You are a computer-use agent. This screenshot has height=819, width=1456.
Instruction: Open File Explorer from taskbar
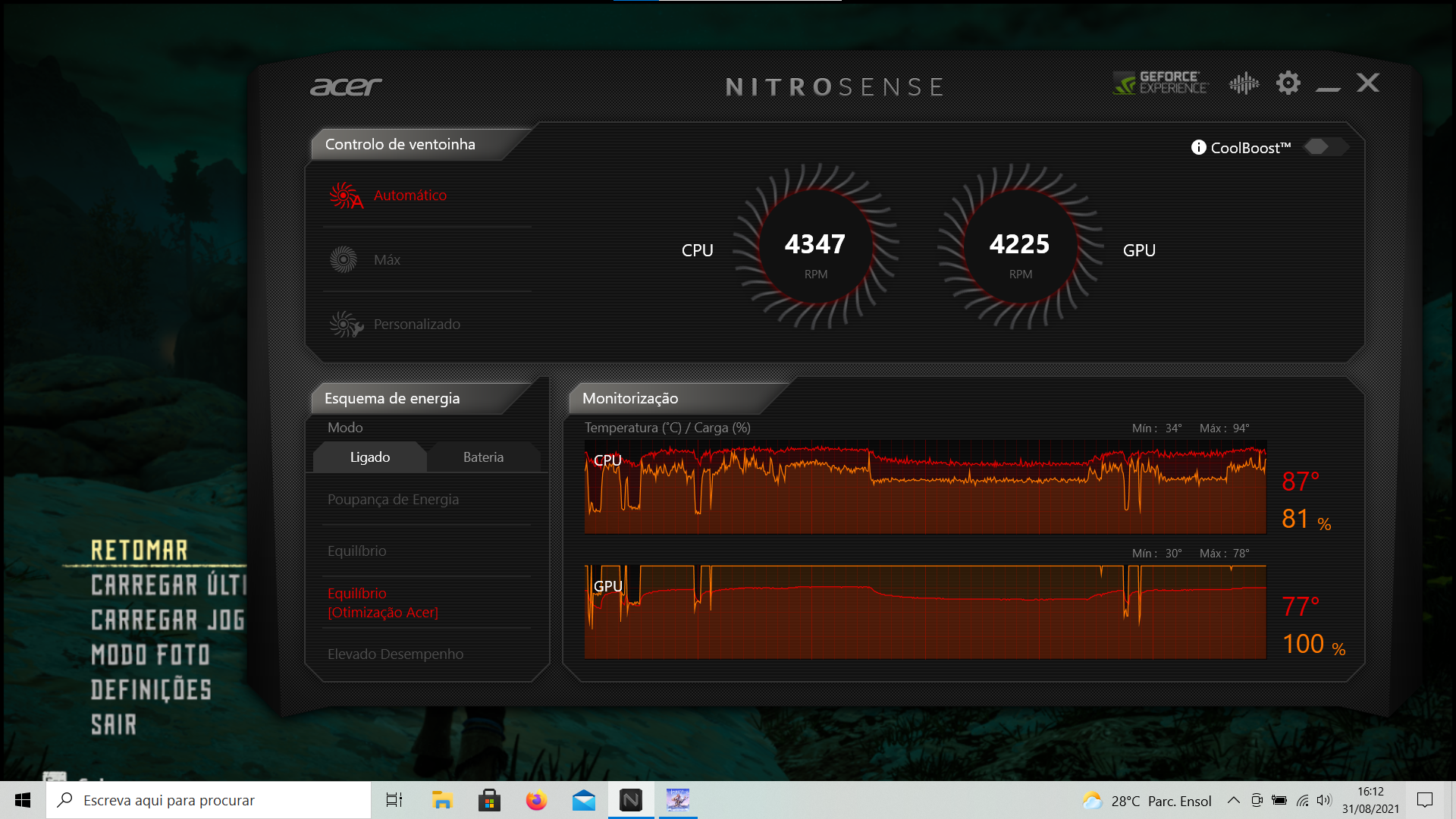[x=442, y=800]
